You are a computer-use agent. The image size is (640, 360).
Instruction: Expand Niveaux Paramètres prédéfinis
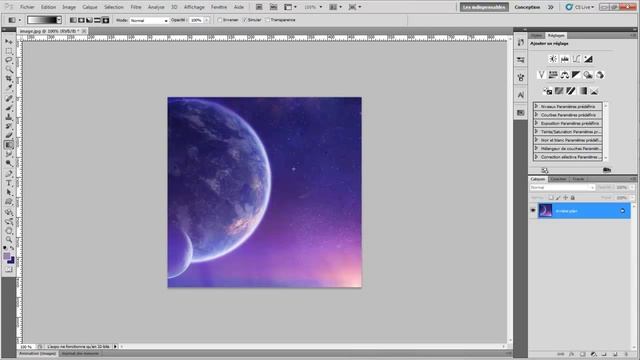coord(536,106)
